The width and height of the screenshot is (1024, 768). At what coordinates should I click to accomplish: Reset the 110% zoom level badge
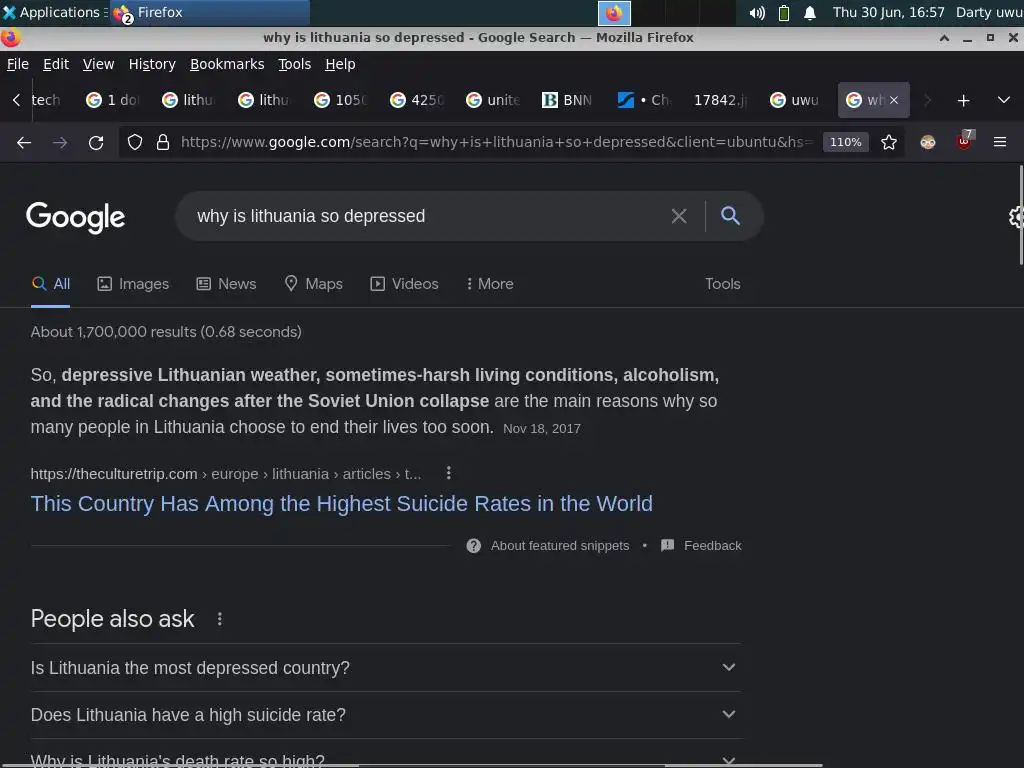[x=846, y=142]
